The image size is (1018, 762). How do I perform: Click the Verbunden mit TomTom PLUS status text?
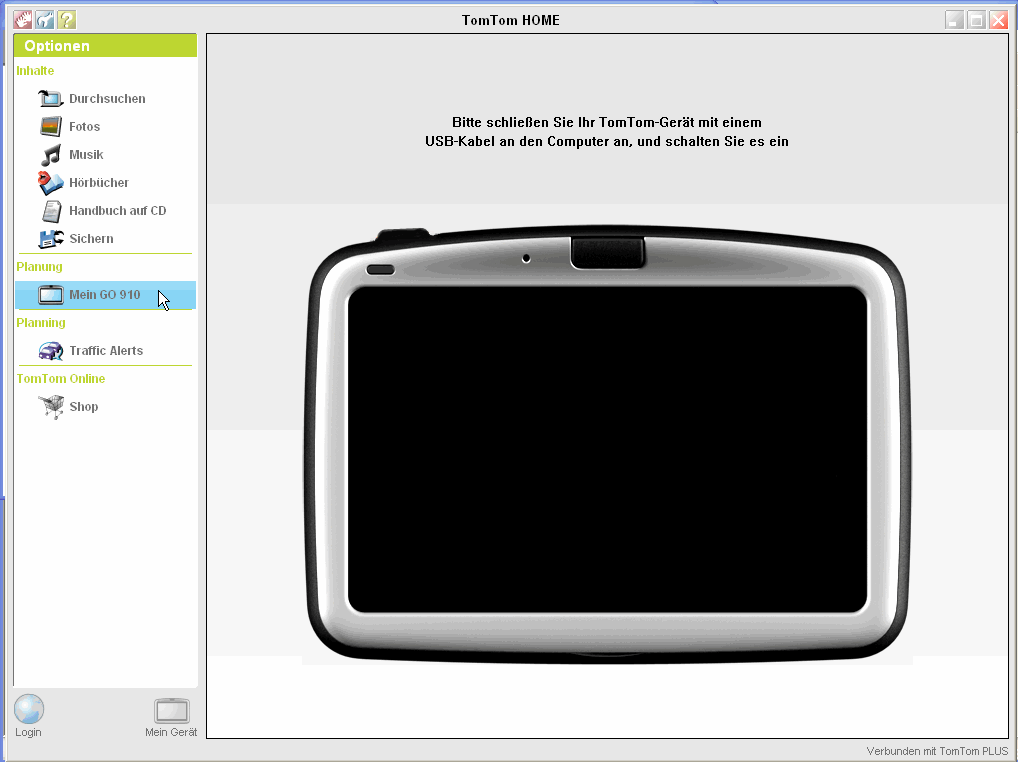click(x=936, y=751)
